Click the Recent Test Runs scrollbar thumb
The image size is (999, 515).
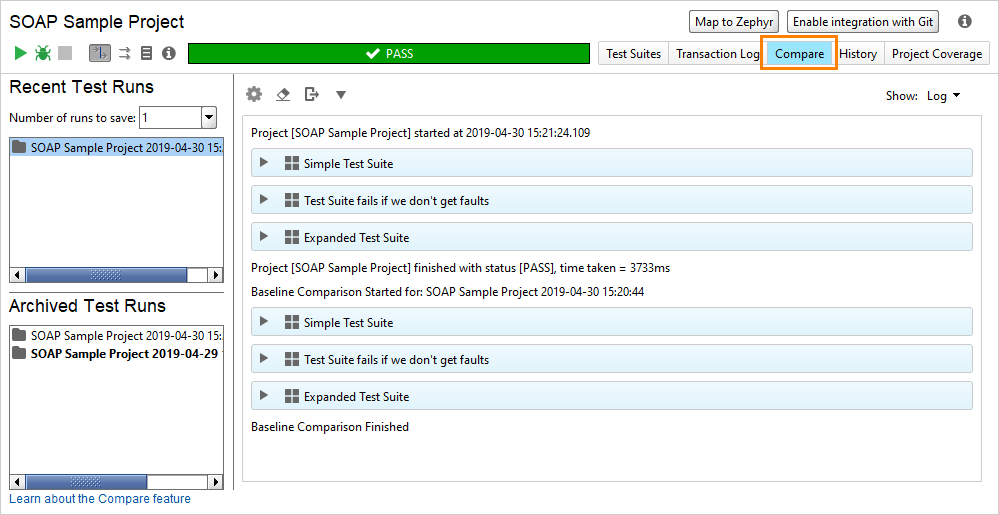point(106,275)
